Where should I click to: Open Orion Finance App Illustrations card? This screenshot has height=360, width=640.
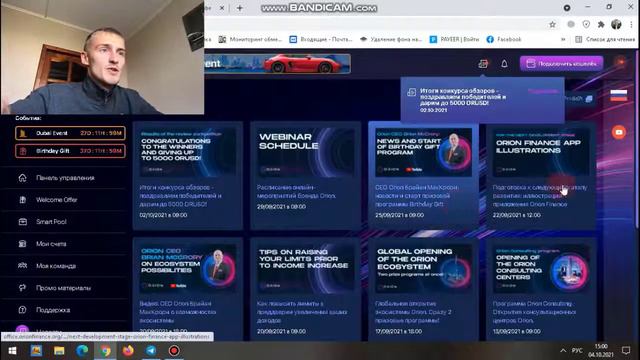click(541, 176)
